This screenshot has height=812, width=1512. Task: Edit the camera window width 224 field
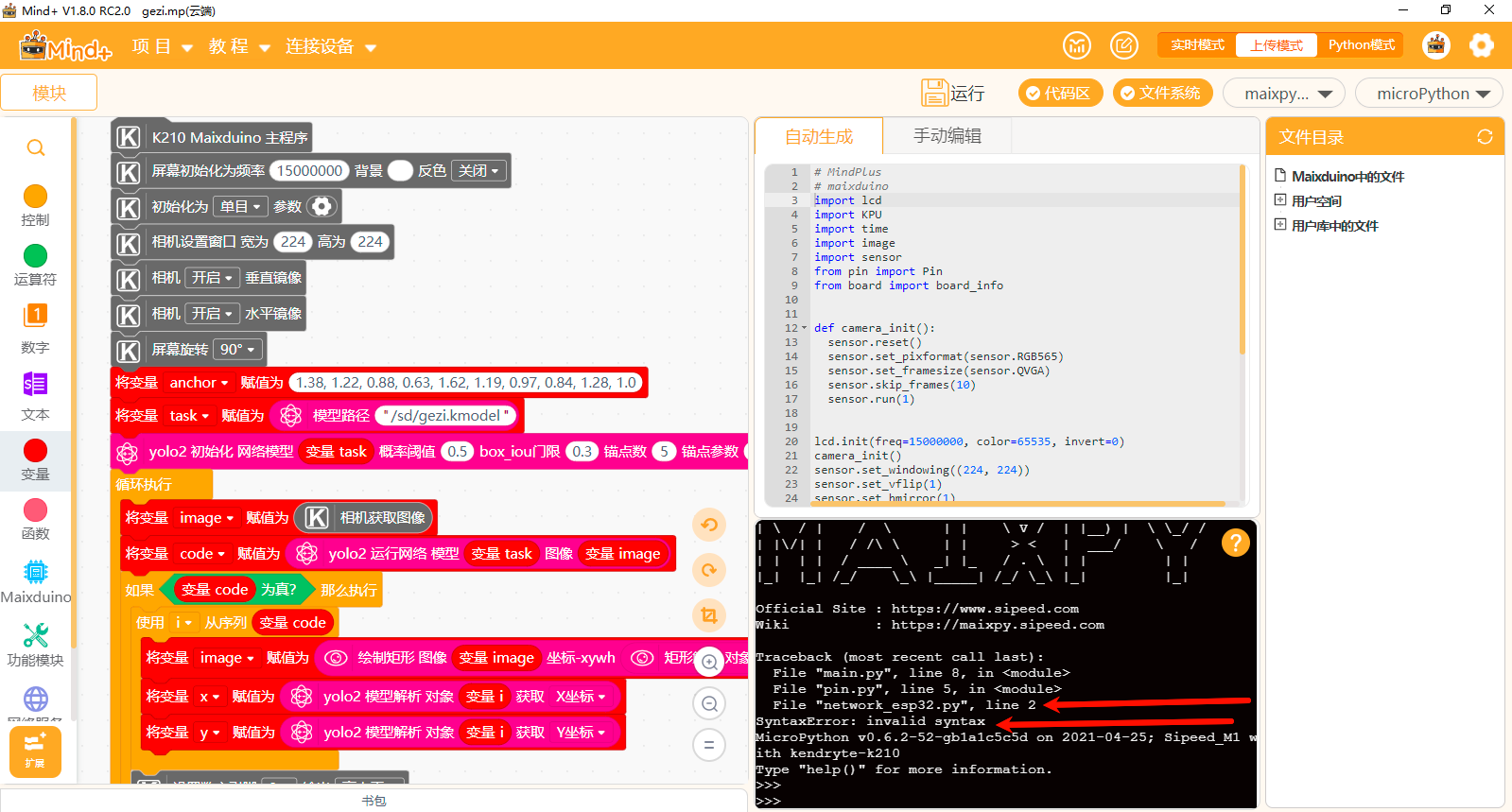pyautogui.click(x=293, y=242)
